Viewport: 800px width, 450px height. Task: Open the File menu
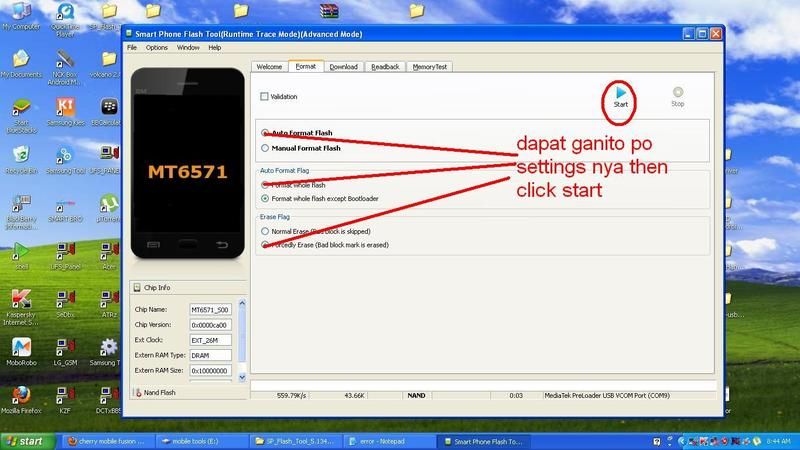(132, 47)
